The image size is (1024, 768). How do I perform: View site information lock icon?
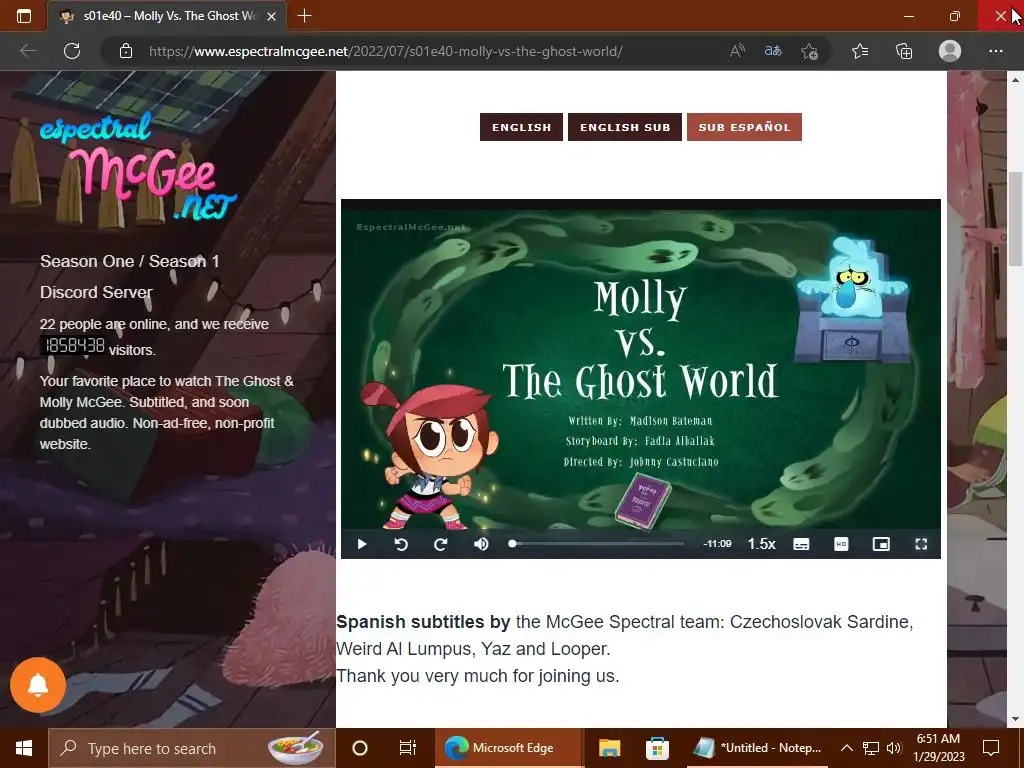coord(126,51)
